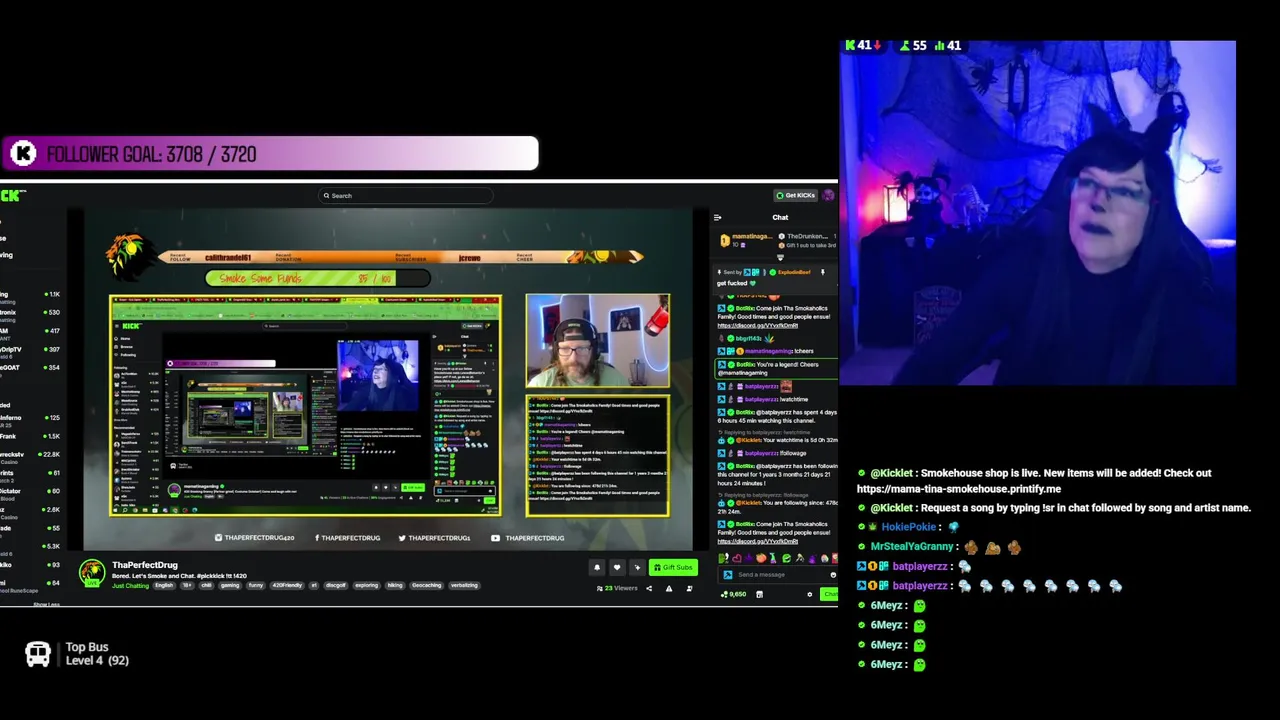Image resolution: width=1280 pixels, height=720 pixels.
Task: Click MrStealYaGranny username in overlay chat
Action: [x=912, y=547]
